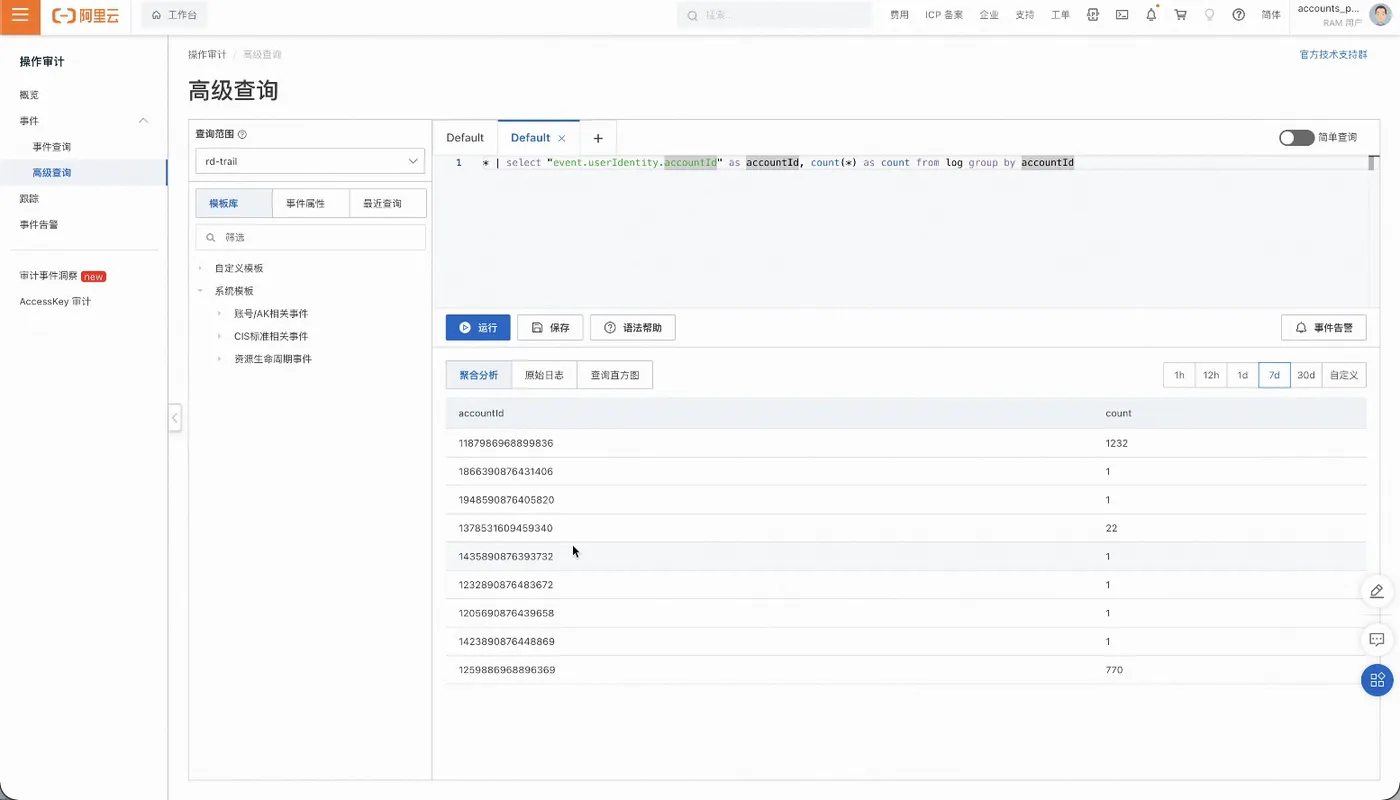Collapse the sidebar with handle arrow
The width and height of the screenshot is (1400, 800).
pyautogui.click(x=175, y=418)
